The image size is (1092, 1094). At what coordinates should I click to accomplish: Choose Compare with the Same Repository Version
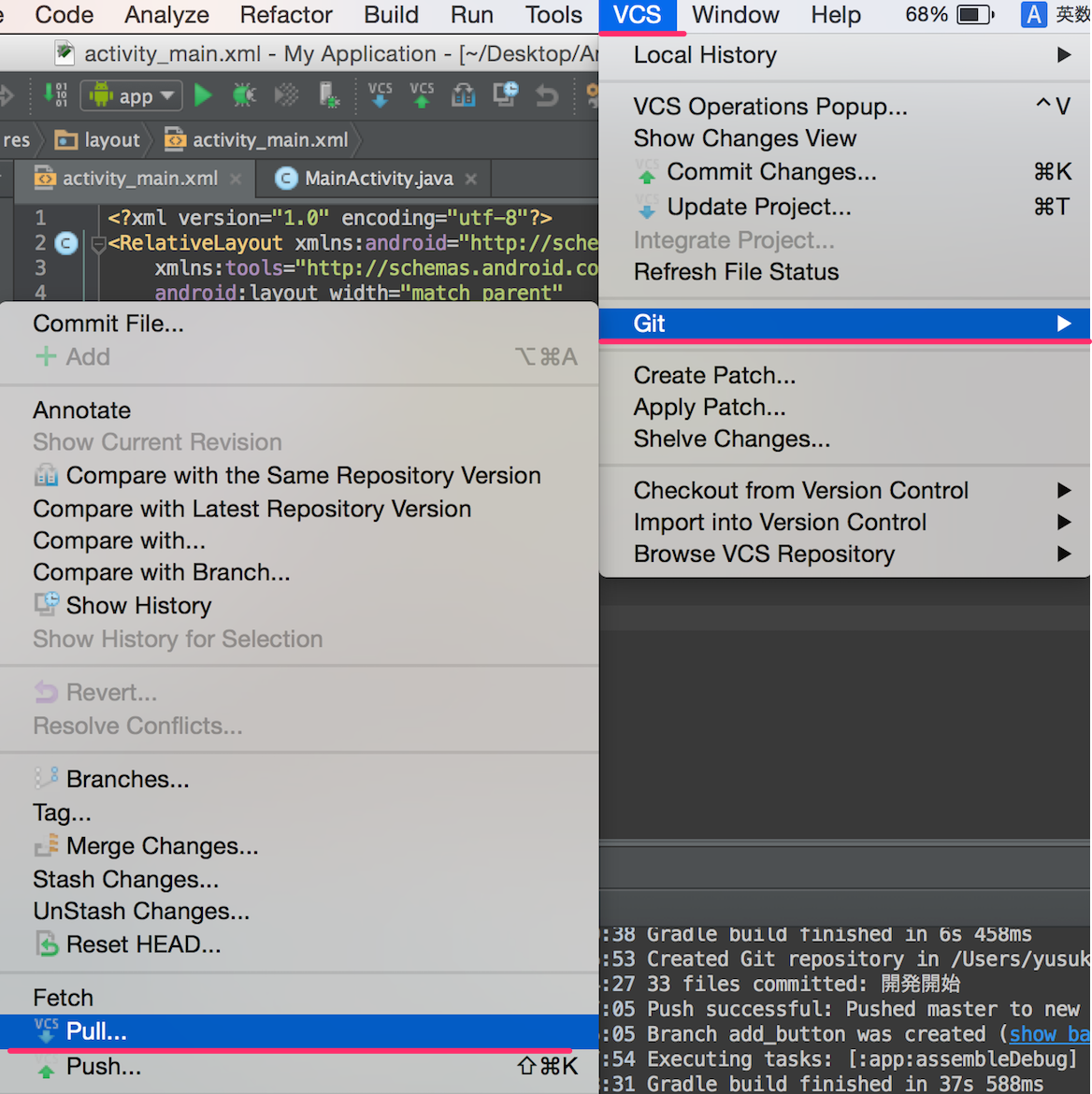pos(298,476)
